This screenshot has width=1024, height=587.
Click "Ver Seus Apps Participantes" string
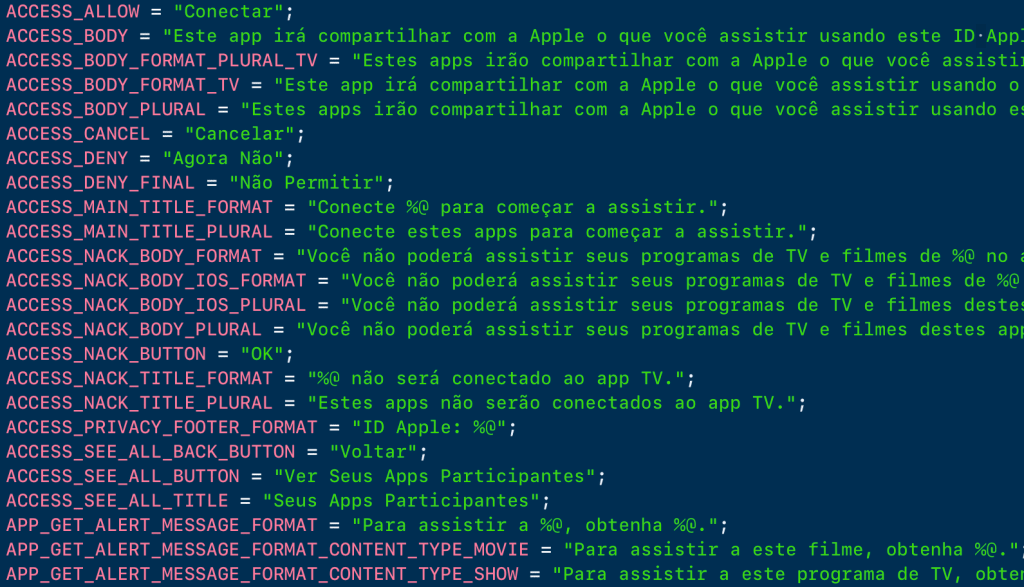pos(435,476)
